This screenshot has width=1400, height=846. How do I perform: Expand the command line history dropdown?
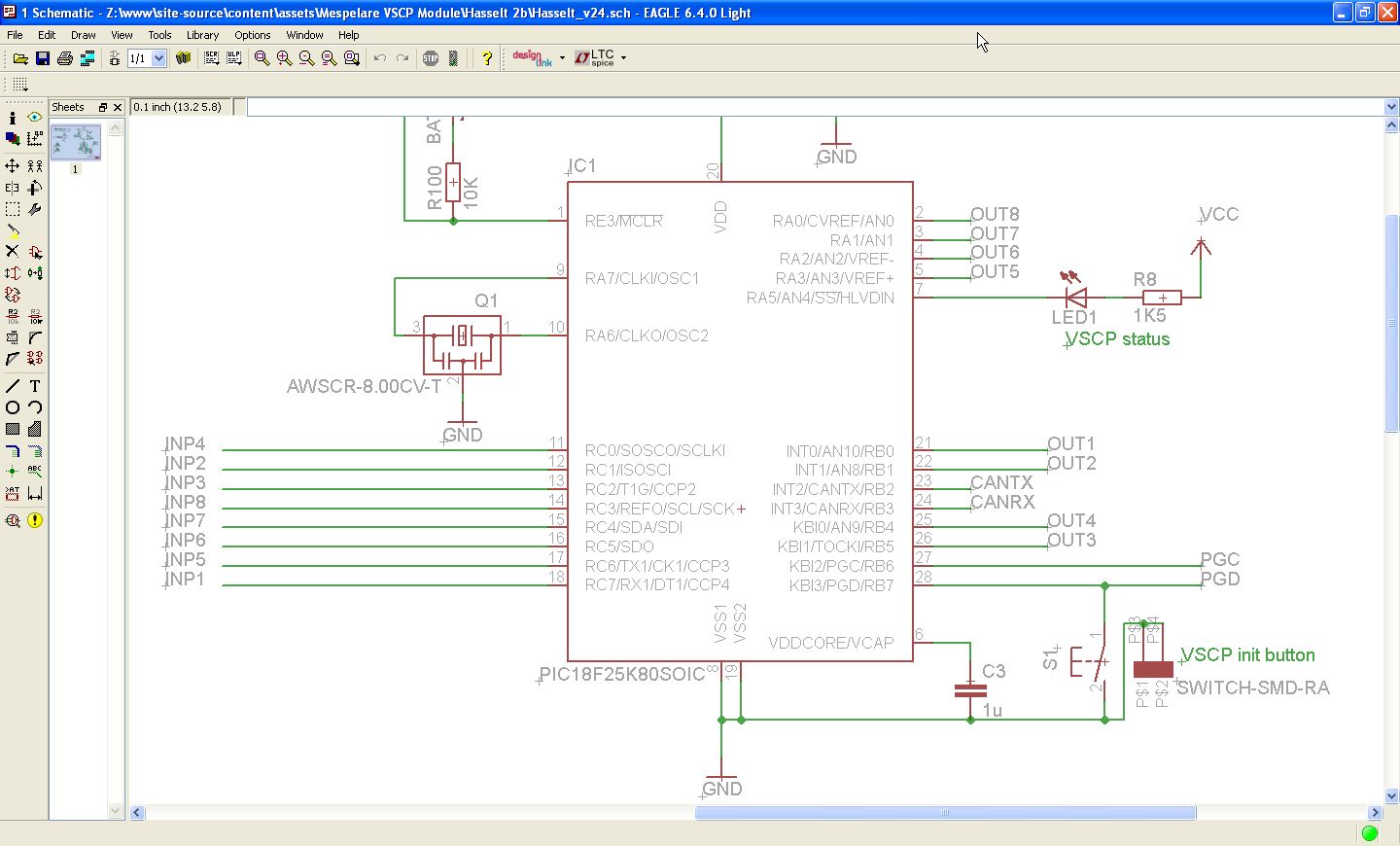coord(1390,107)
